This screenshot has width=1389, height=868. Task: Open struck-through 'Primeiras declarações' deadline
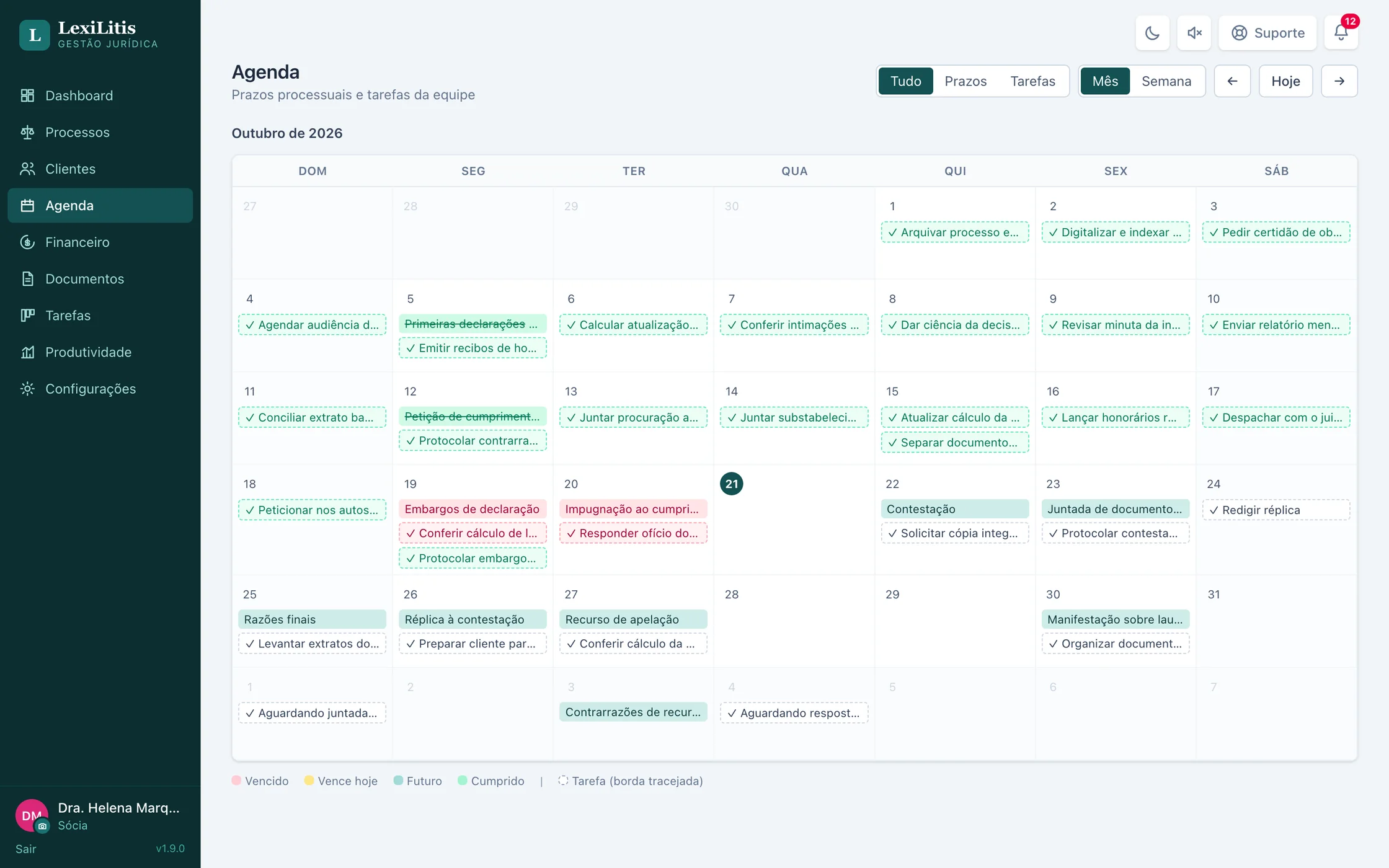point(473,324)
